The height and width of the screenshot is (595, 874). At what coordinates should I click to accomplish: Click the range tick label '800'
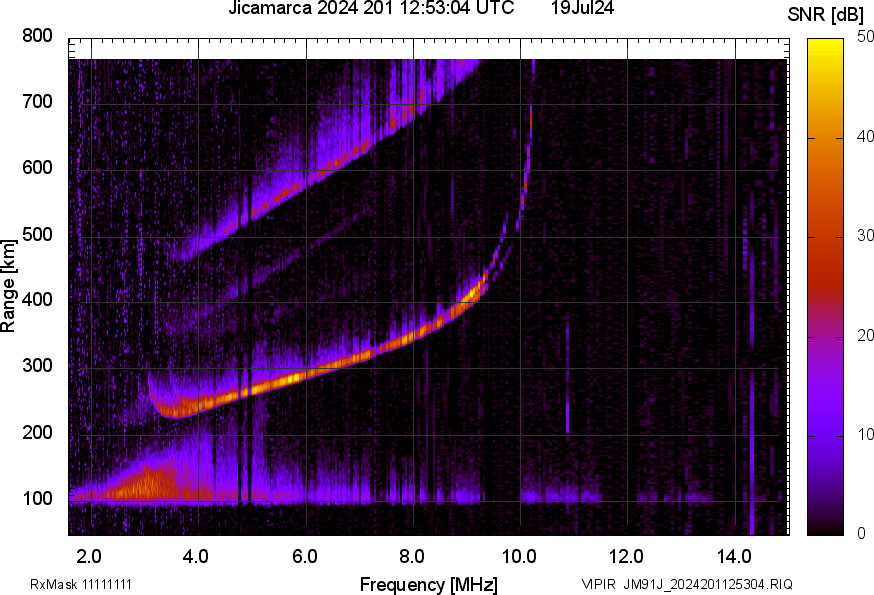click(37, 36)
